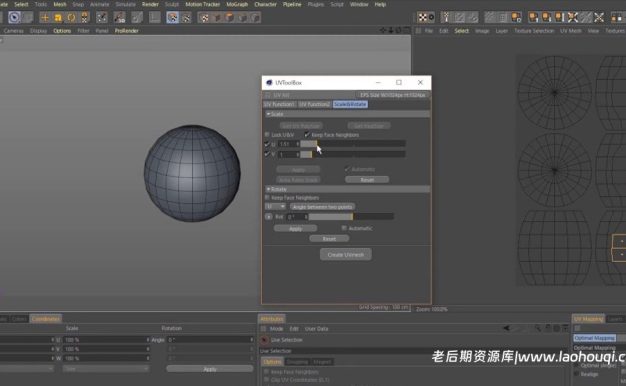The width and height of the screenshot is (626, 386).
Task: Open the MoGraph menu
Action: (x=237, y=4)
